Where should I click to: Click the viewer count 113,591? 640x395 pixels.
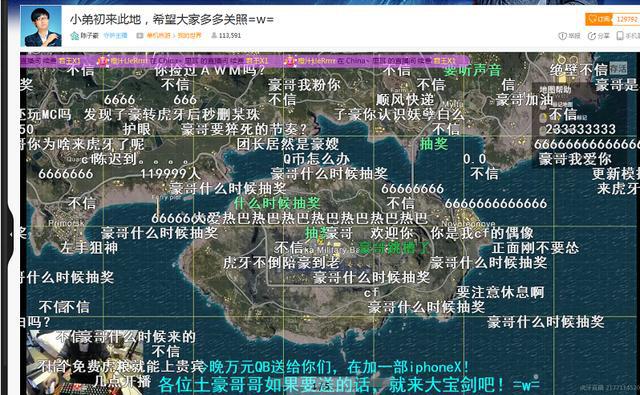(230, 36)
